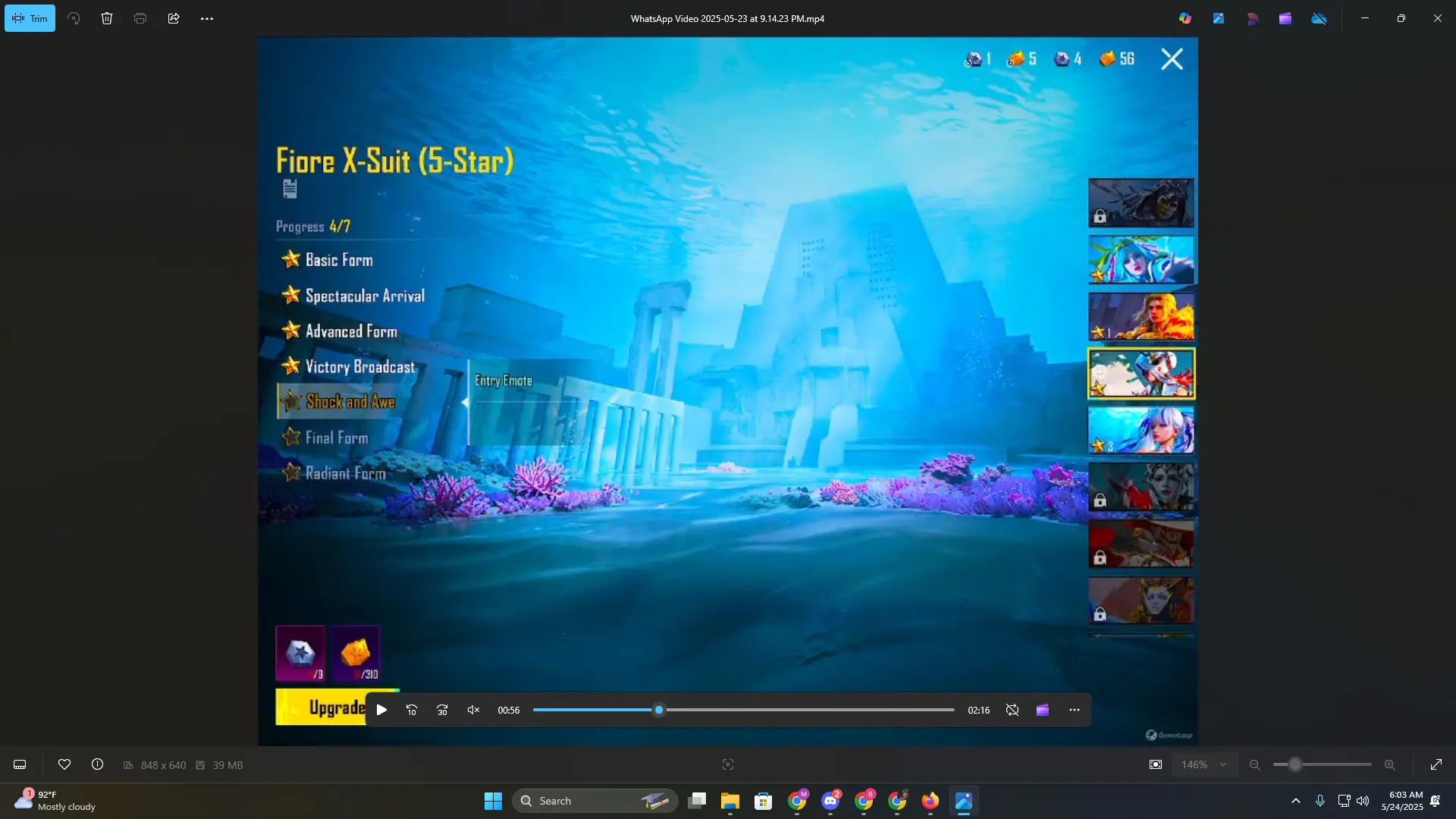Skip forward 30 seconds
The height and width of the screenshot is (819, 1456).
(442, 710)
